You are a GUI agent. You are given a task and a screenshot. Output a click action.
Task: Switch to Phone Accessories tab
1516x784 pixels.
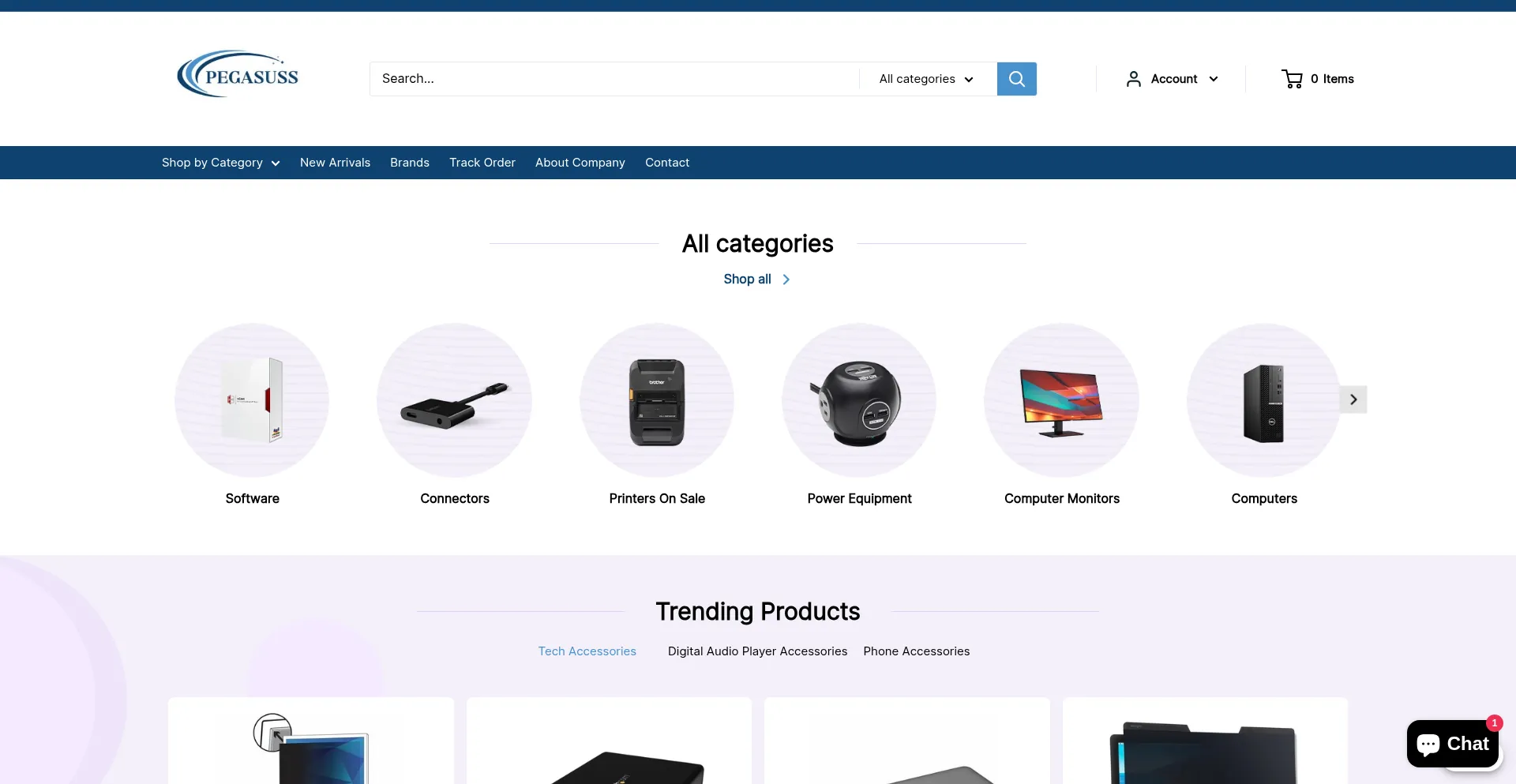(x=916, y=651)
